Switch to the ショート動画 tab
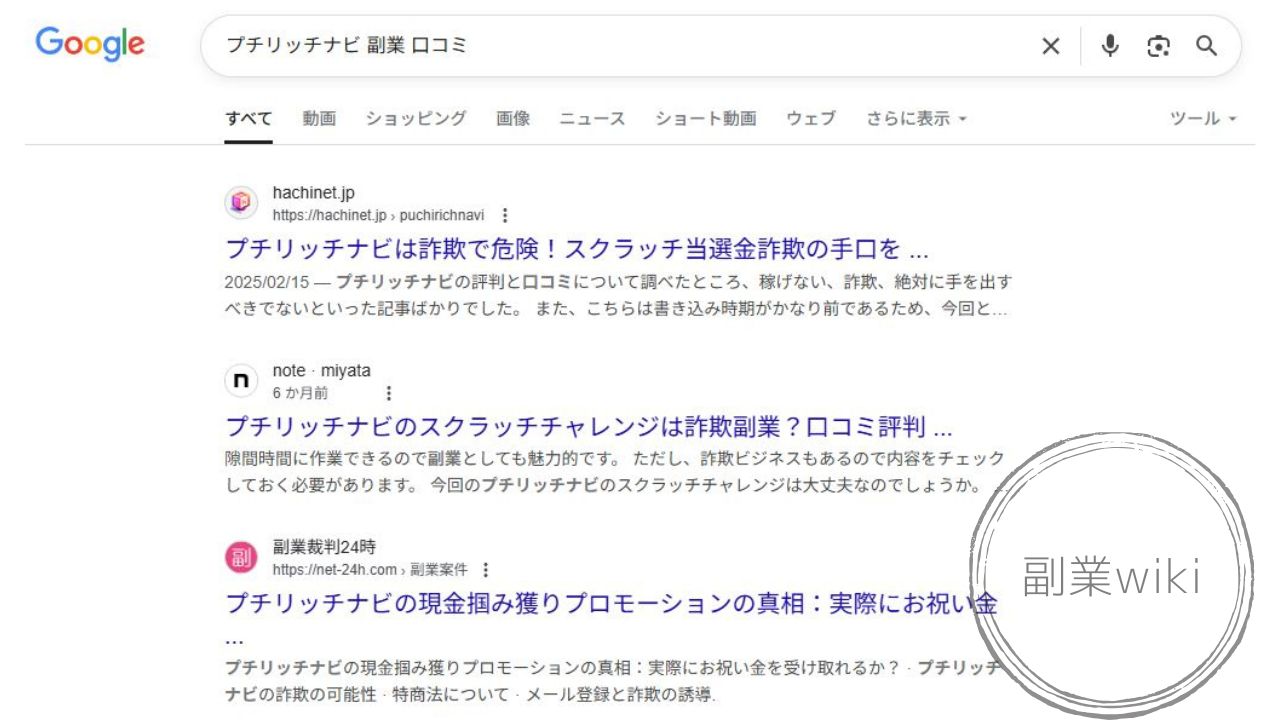Screen dimensions: 1280x720 click(x=706, y=118)
